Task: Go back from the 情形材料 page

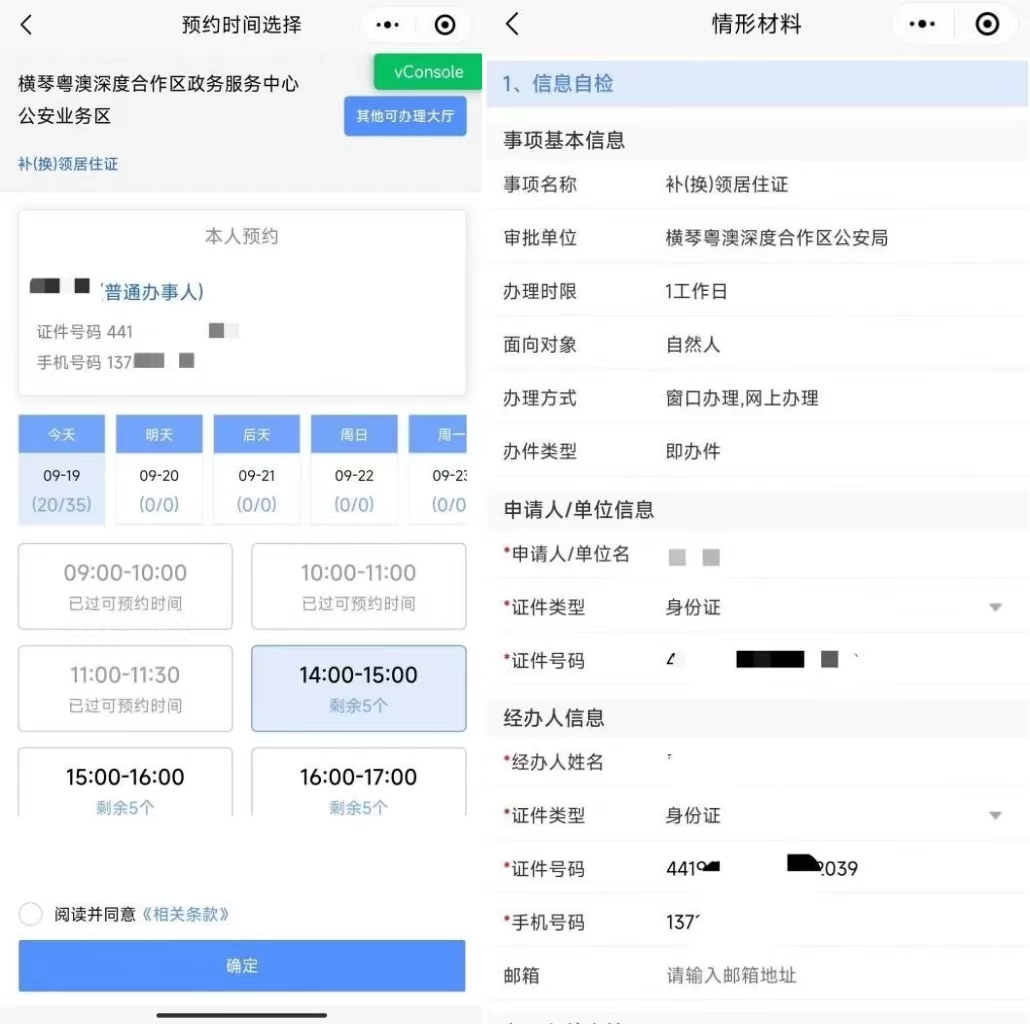Action: point(512,25)
